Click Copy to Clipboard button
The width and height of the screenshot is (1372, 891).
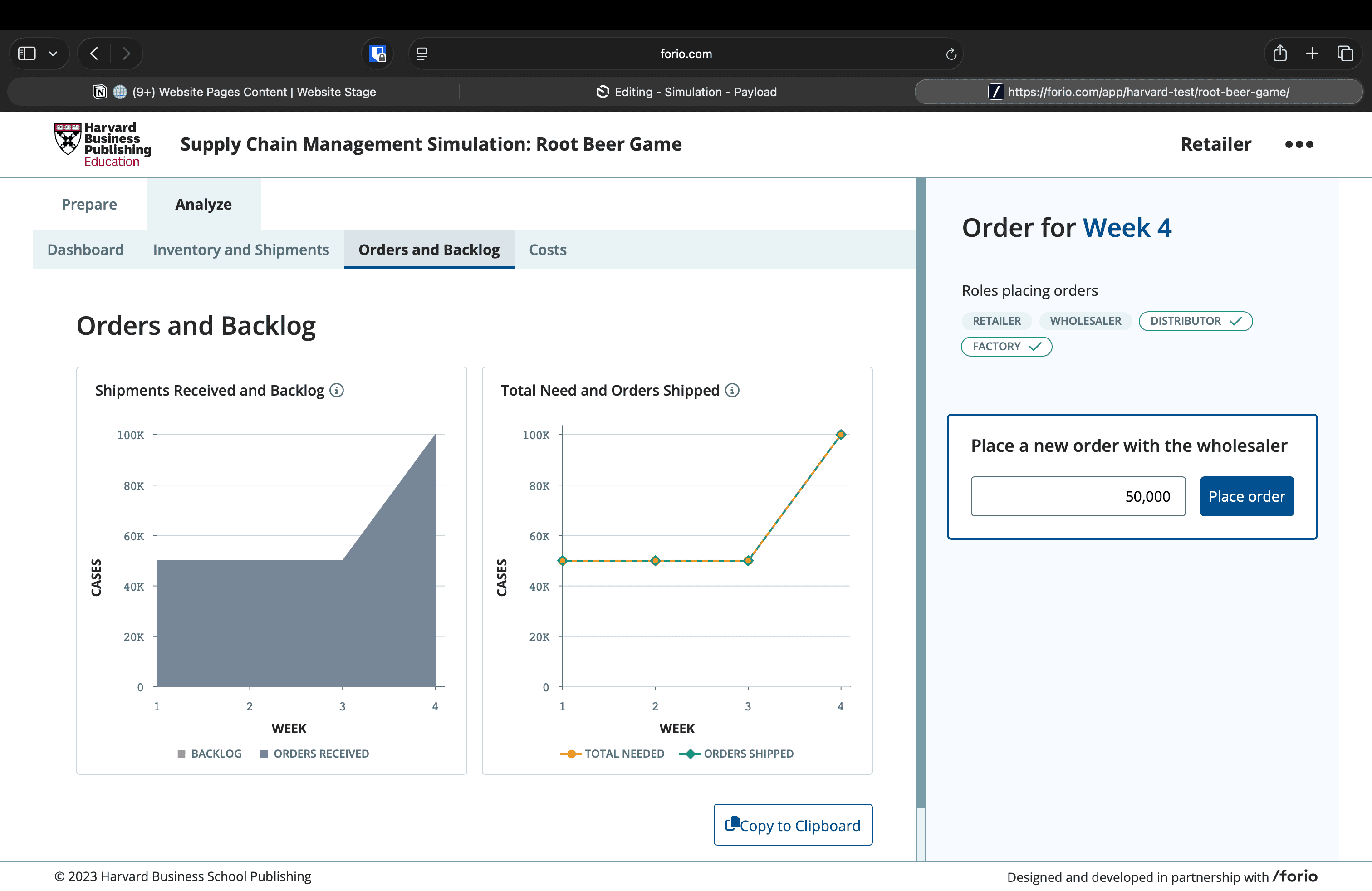(x=793, y=825)
